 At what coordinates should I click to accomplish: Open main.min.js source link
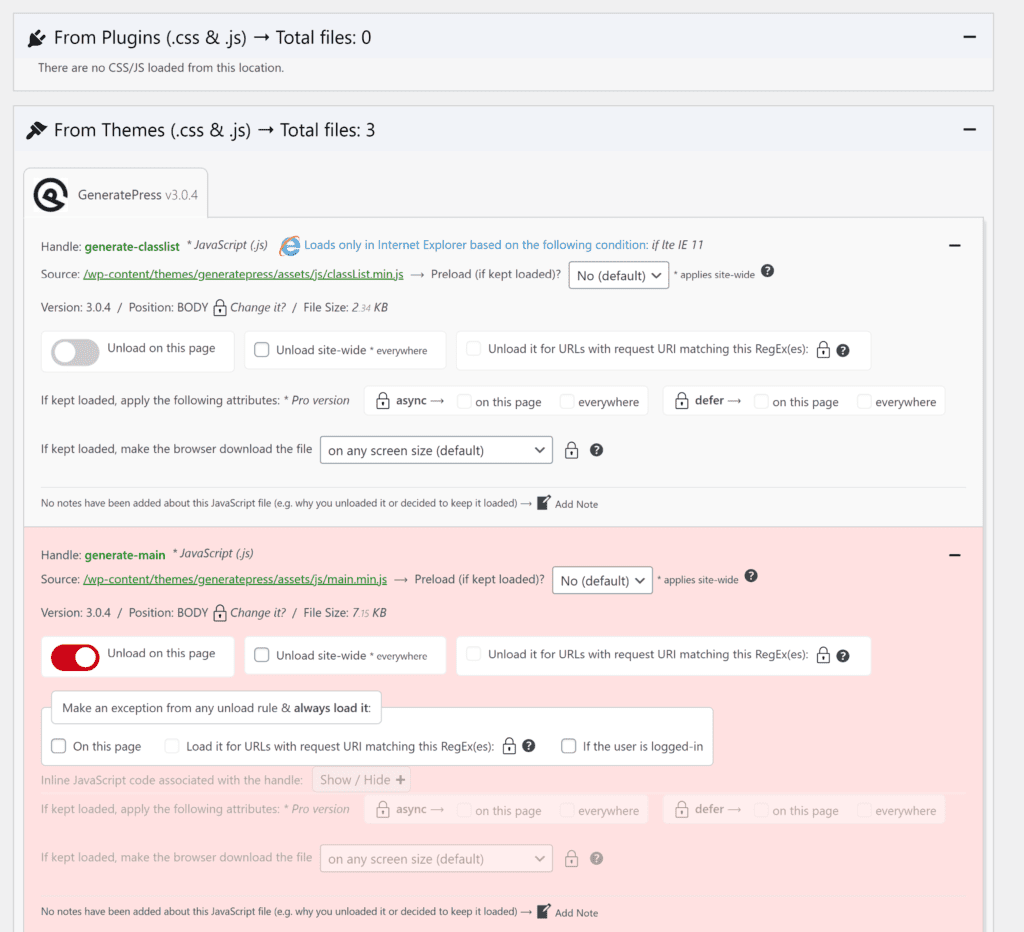coord(235,579)
